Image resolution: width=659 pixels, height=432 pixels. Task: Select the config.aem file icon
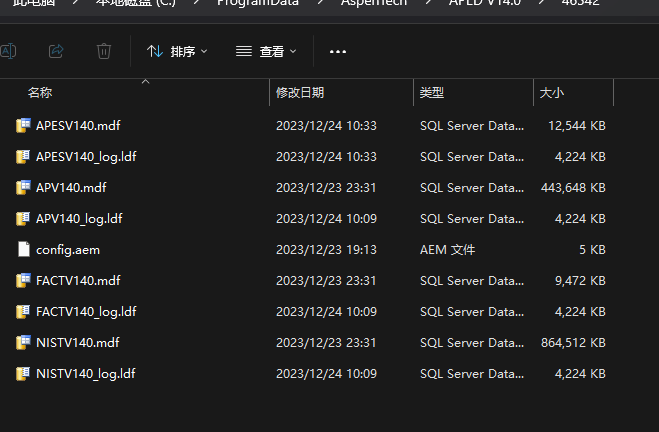[x=24, y=250]
